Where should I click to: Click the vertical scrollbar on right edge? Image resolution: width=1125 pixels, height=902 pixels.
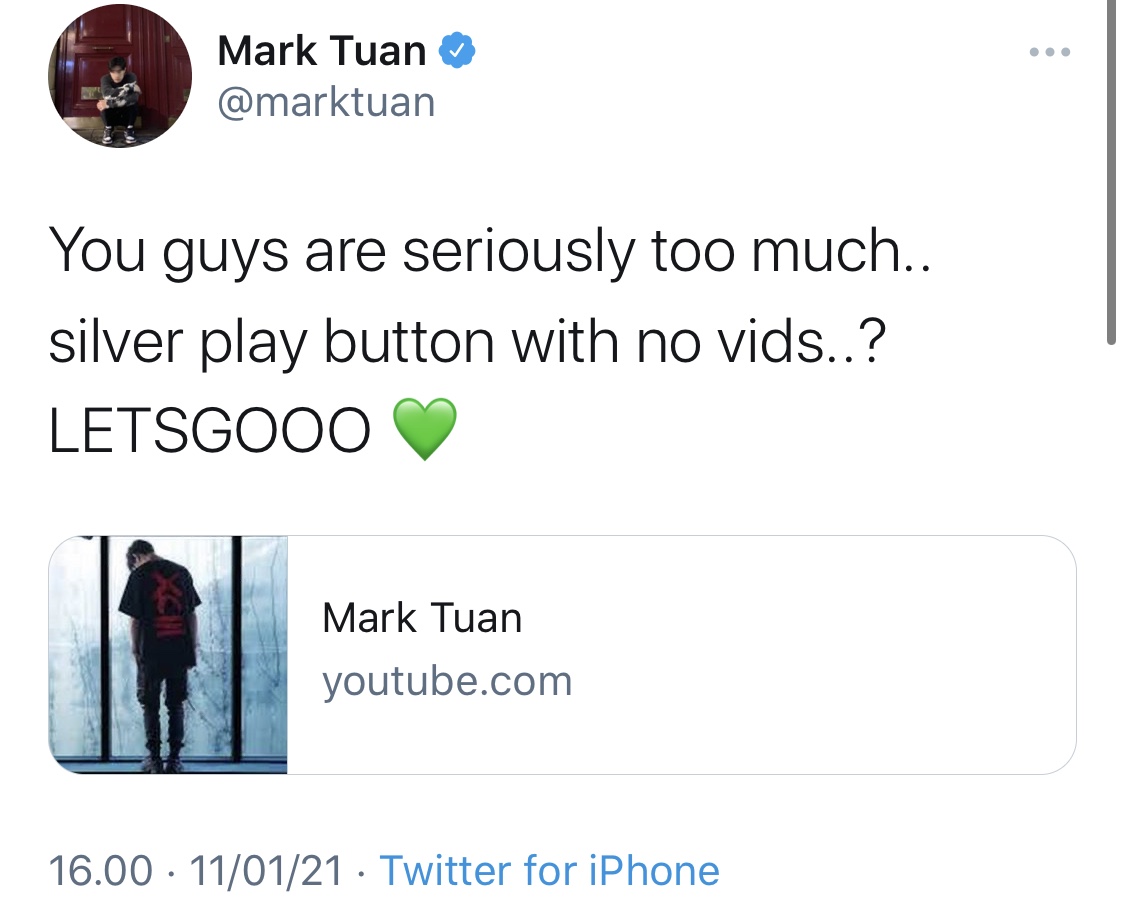(1111, 172)
